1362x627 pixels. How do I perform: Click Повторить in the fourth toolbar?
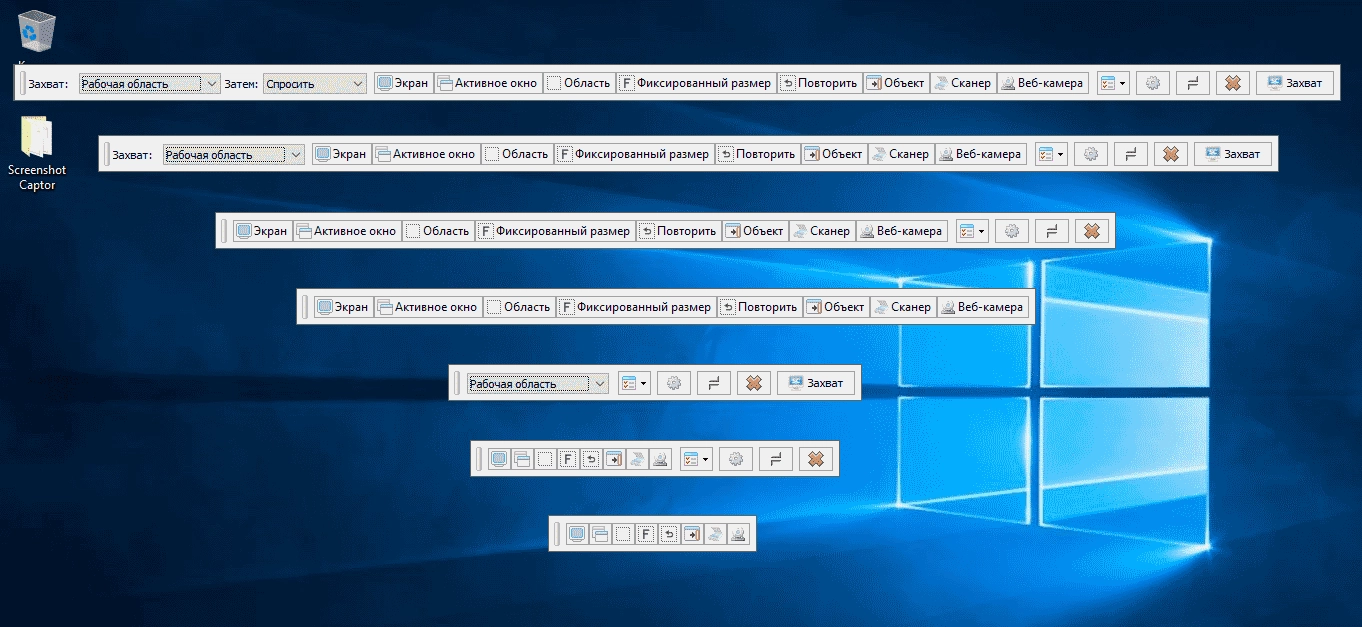tap(759, 307)
